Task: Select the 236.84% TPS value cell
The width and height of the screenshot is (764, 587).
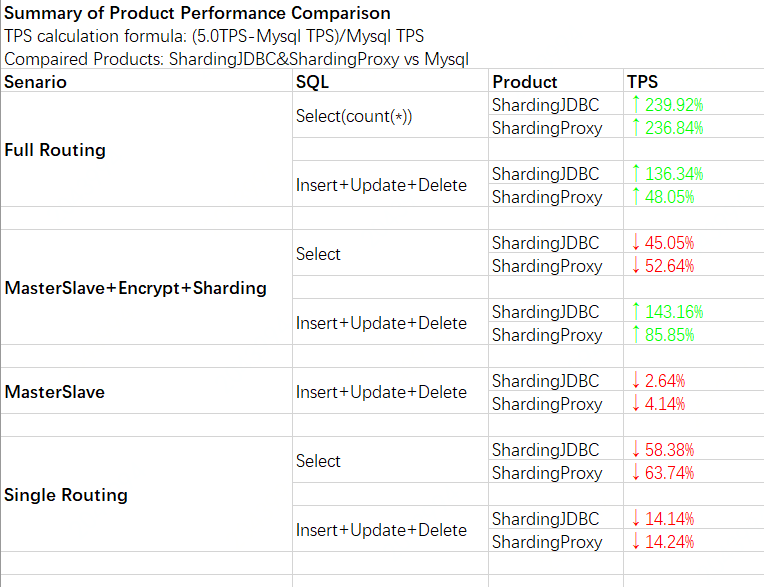Action: [674, 128]
